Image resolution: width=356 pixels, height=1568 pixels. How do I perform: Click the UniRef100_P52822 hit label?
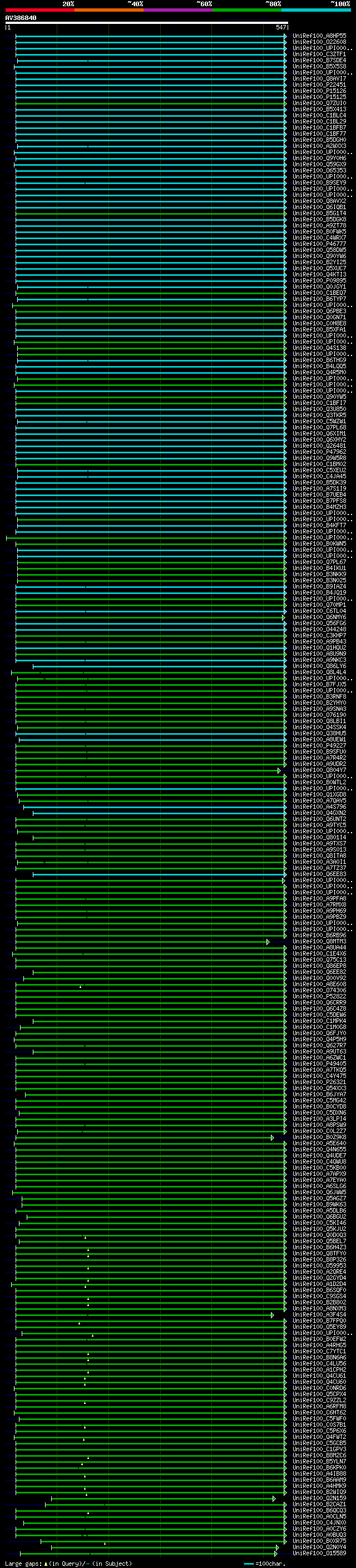319,996
